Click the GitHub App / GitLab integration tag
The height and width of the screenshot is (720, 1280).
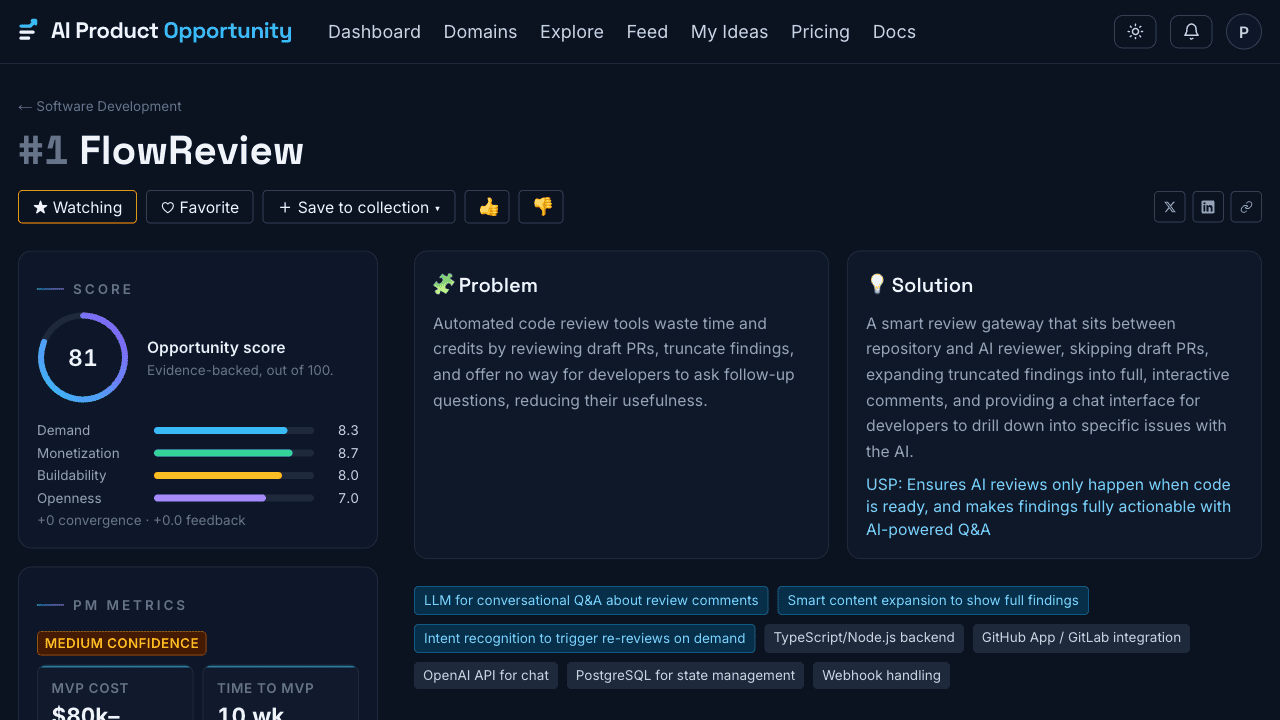1081,638
